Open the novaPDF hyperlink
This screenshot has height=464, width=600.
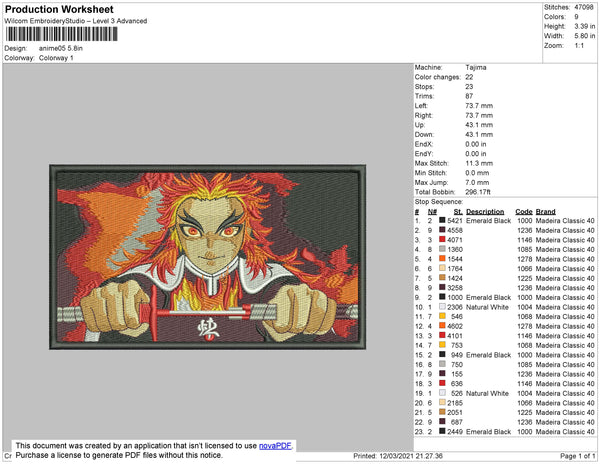pyautogui.click(x=275, y=446)
